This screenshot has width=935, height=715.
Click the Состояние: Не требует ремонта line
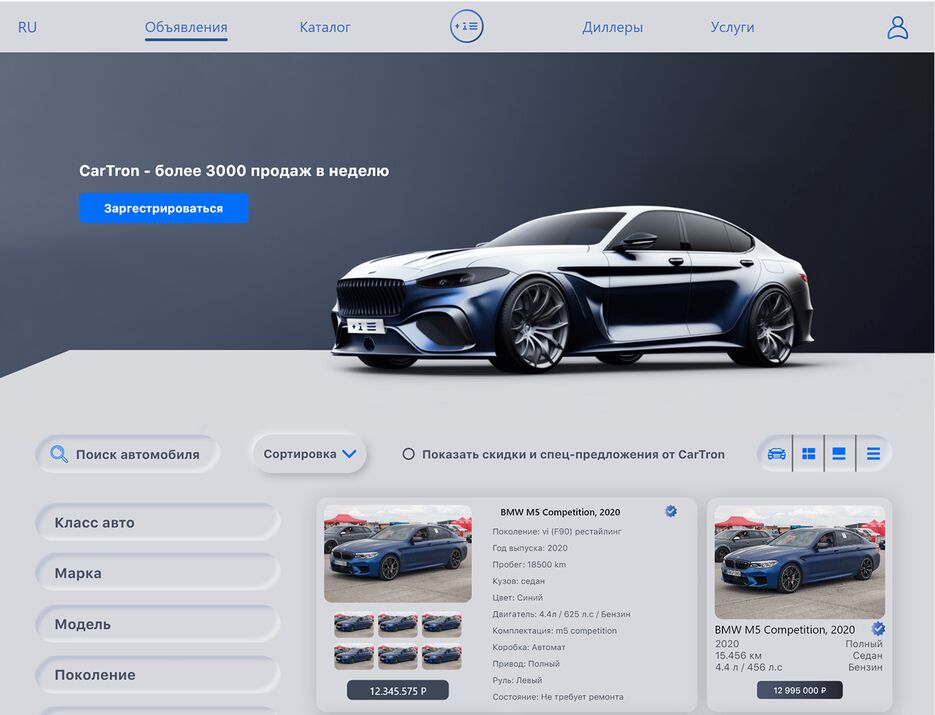pyautogui.click(x=558, y=697)
